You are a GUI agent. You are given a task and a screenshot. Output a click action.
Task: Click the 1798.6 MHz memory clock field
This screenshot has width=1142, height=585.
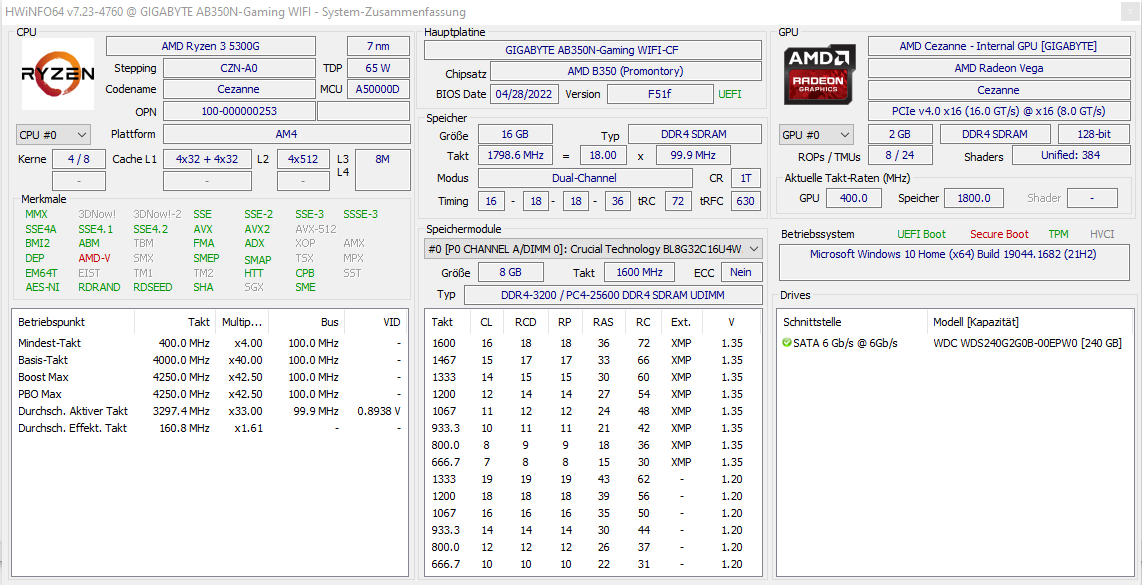515,155
